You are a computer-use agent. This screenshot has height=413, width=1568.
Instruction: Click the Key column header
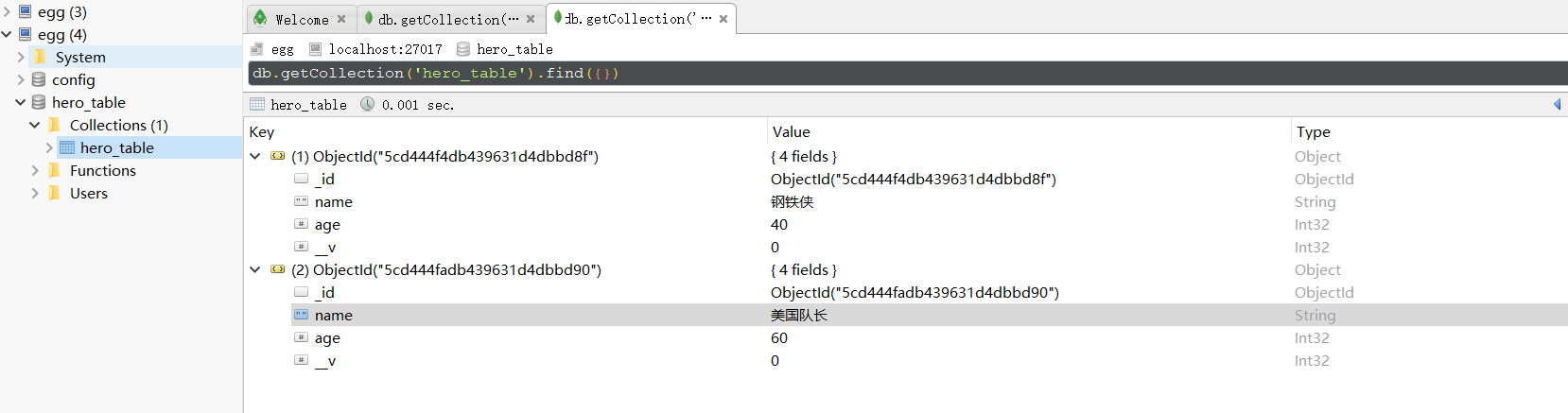[x=262, y=132]
